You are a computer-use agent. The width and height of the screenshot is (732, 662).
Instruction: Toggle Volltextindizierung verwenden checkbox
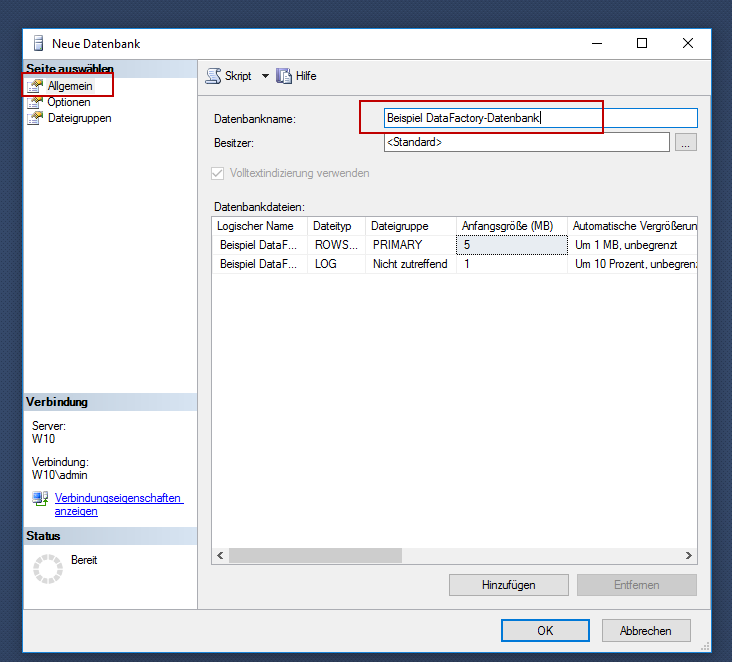coord(218,173)
